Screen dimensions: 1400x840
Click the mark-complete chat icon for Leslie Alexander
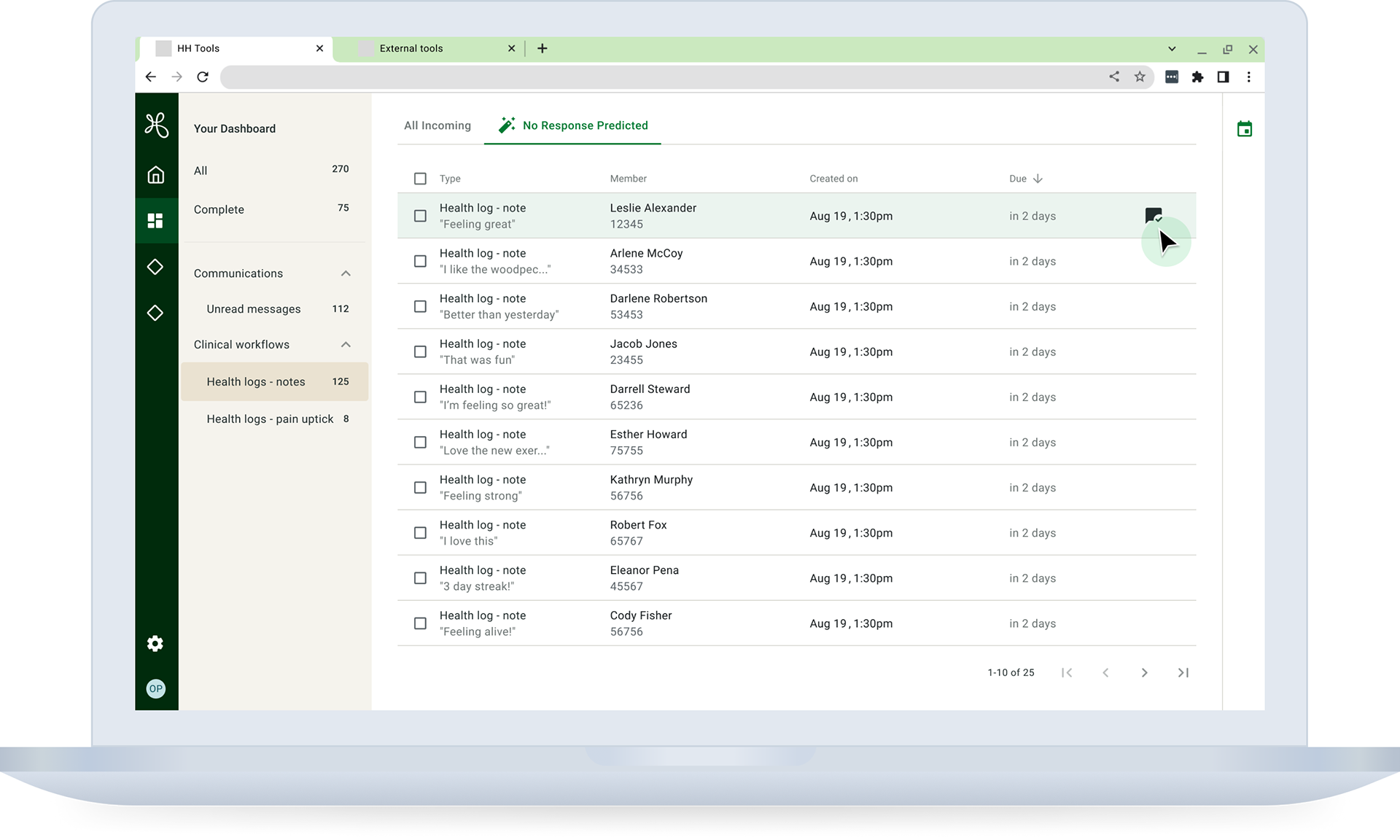coord(1154,216)
